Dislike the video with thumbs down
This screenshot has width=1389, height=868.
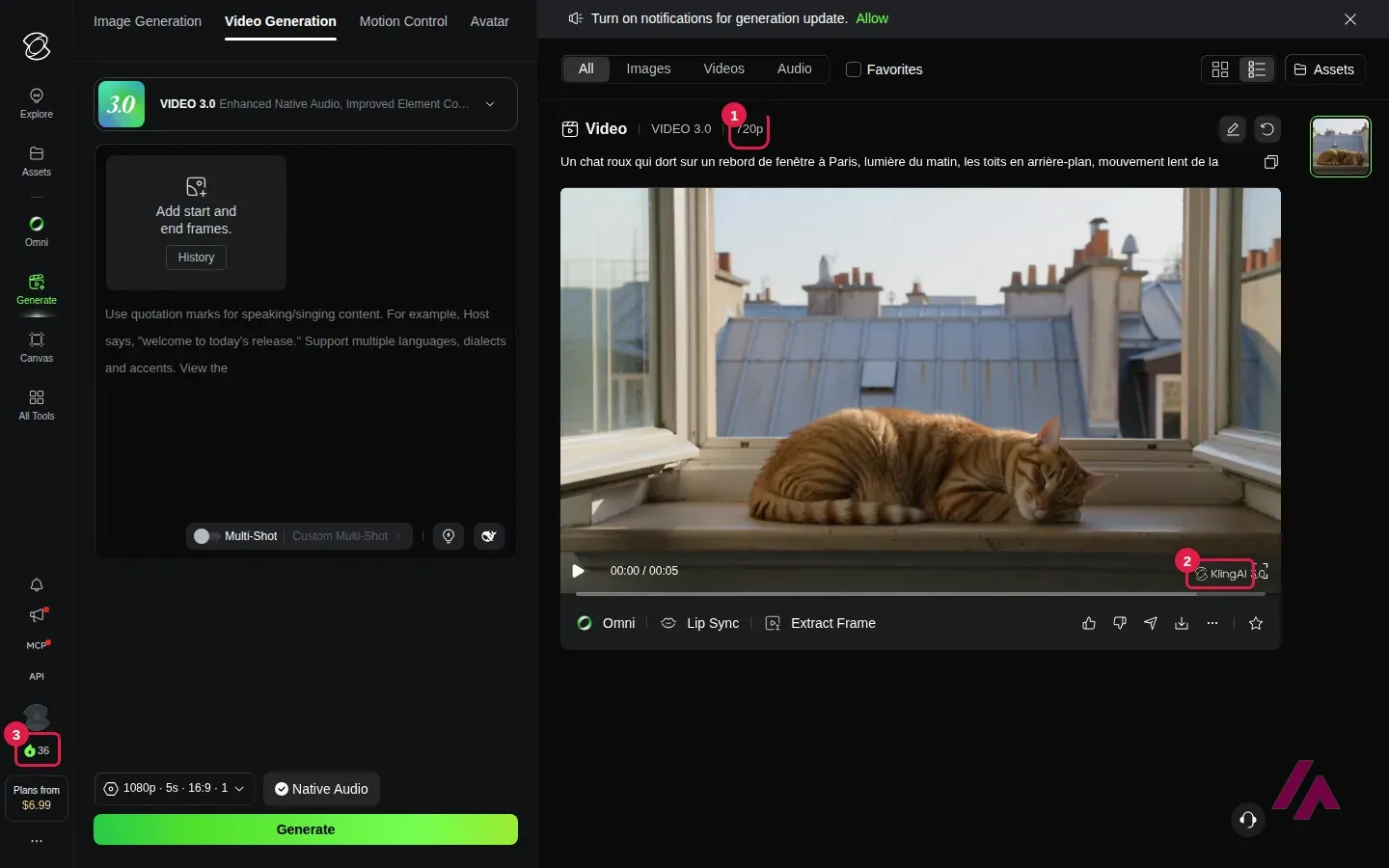coord(1120,624)
